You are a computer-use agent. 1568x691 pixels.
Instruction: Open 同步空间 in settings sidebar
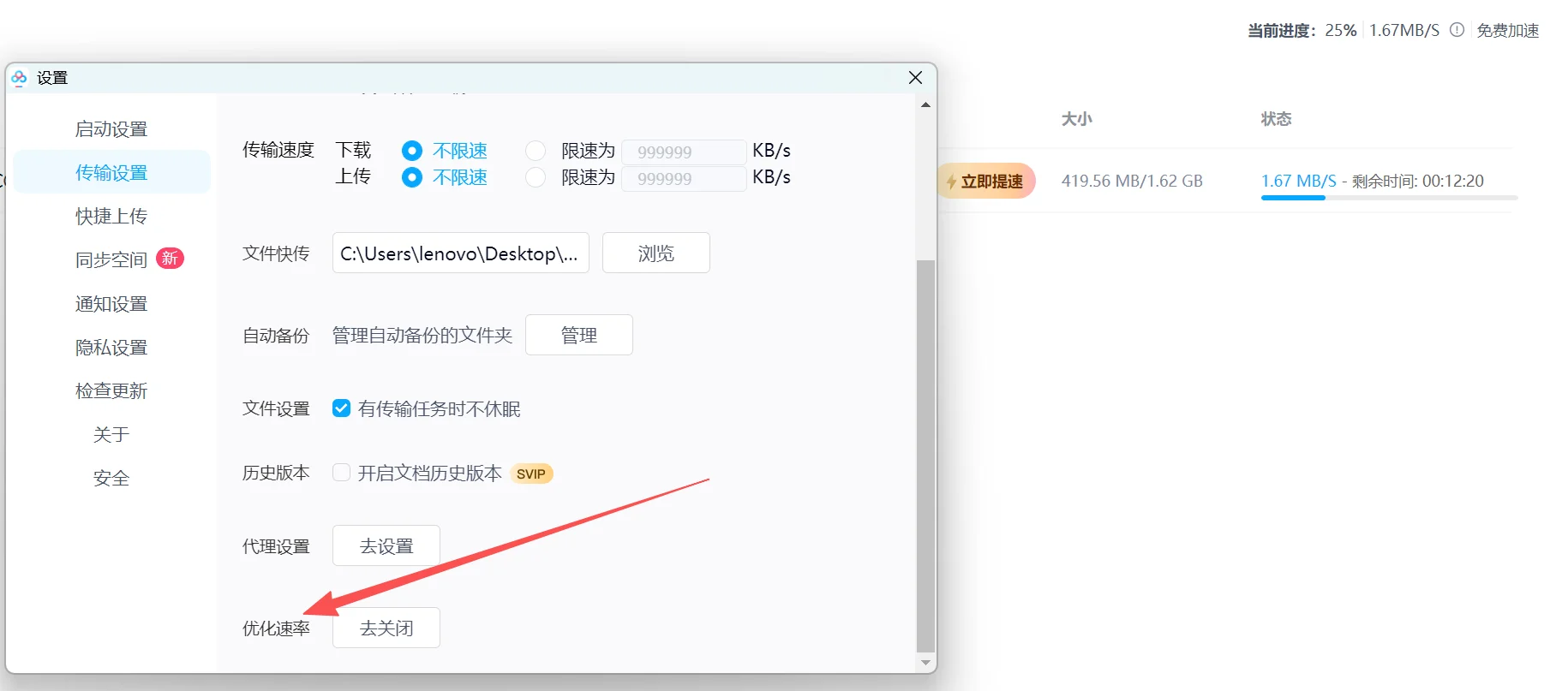111,259
